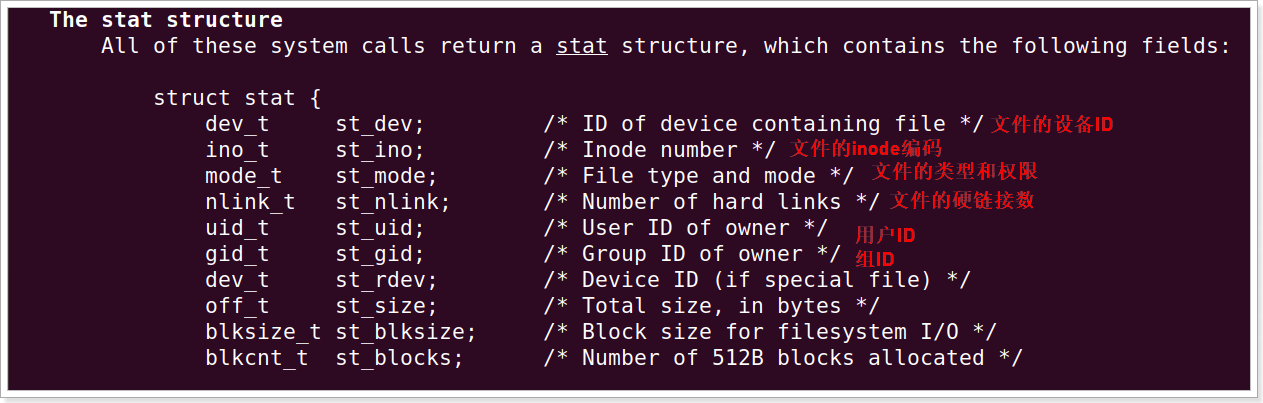
Task: Click the red annotation 用户ID
Action: 885,236
